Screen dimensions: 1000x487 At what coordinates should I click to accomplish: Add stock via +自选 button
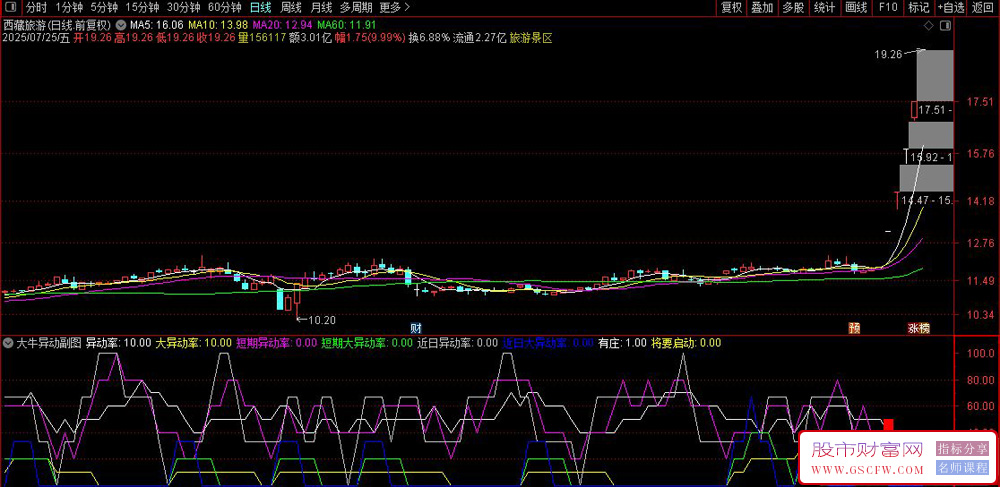951,8
